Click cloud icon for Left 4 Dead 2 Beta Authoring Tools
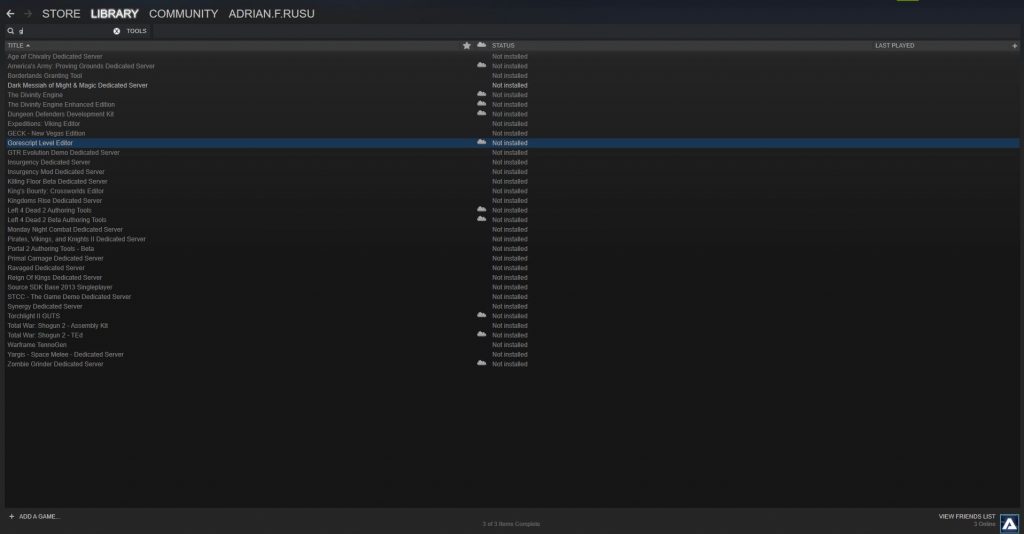 [481, 219]
